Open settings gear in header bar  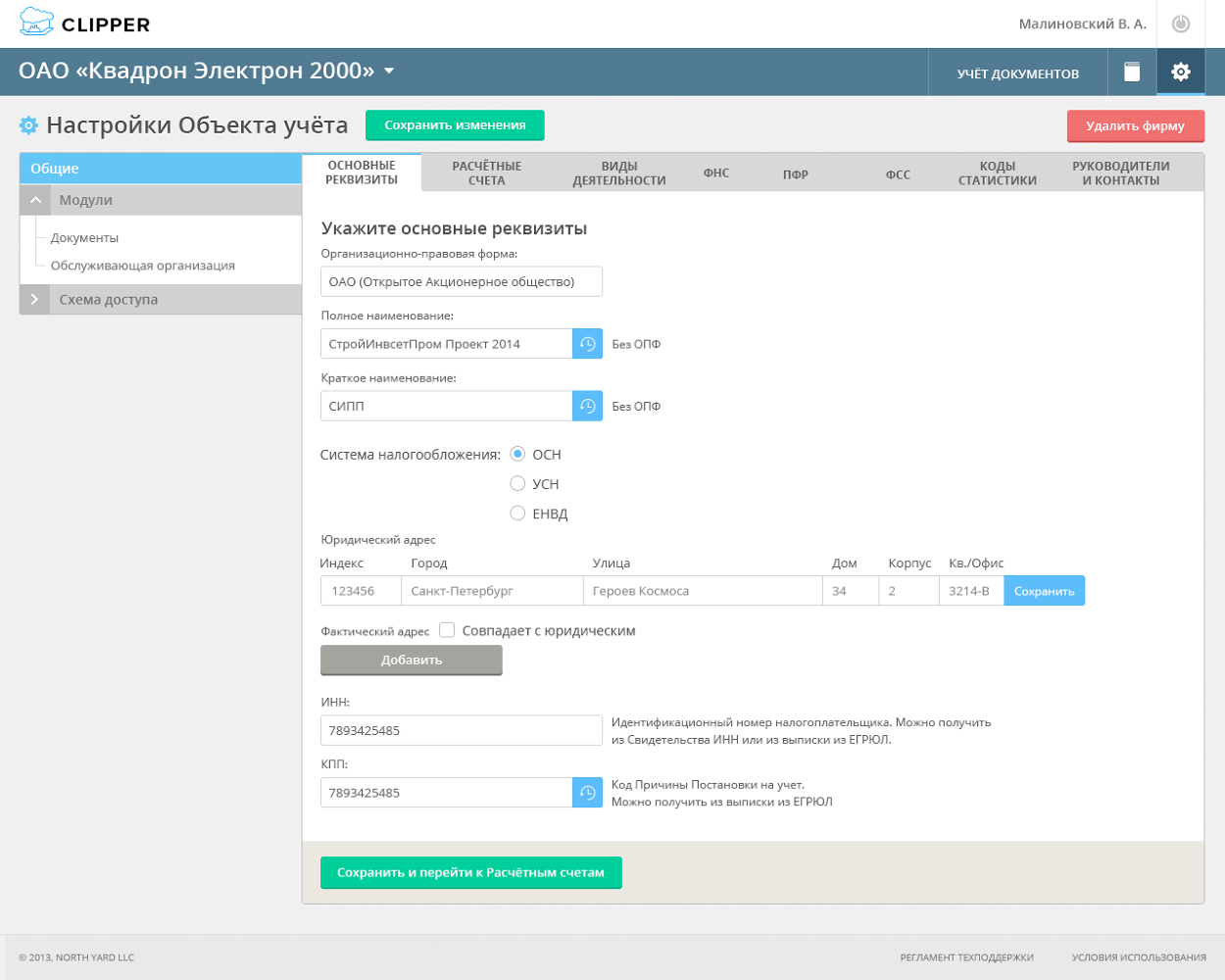[1181, 72]
